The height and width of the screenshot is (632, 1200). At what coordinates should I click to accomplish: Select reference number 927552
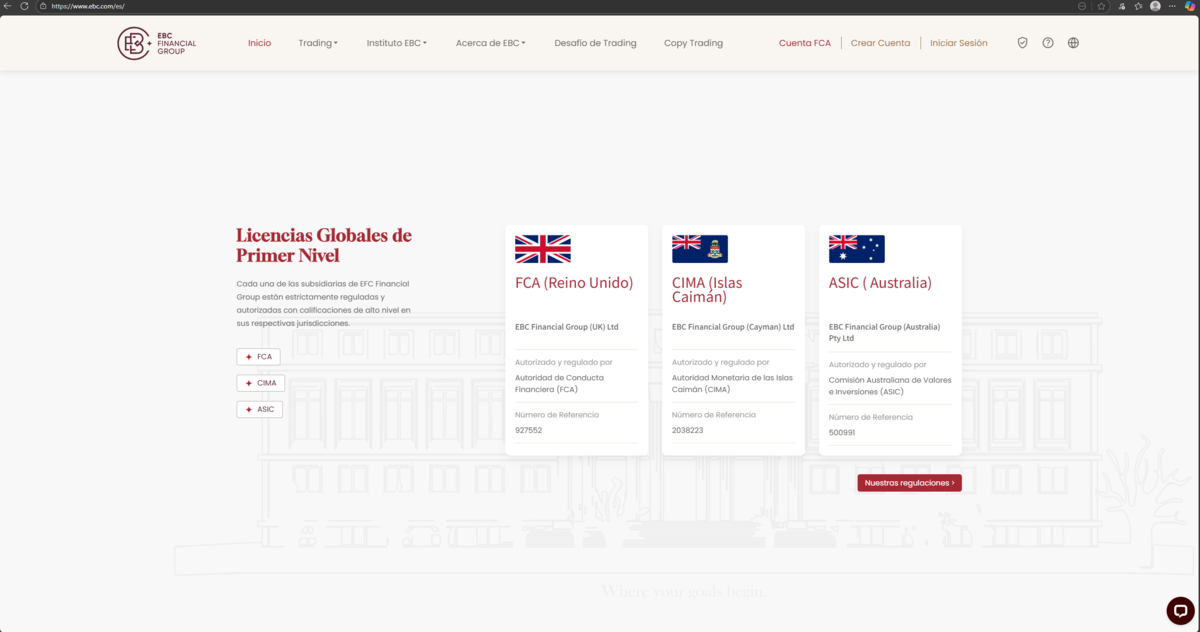pyautogui.click(x=528, y=430)
